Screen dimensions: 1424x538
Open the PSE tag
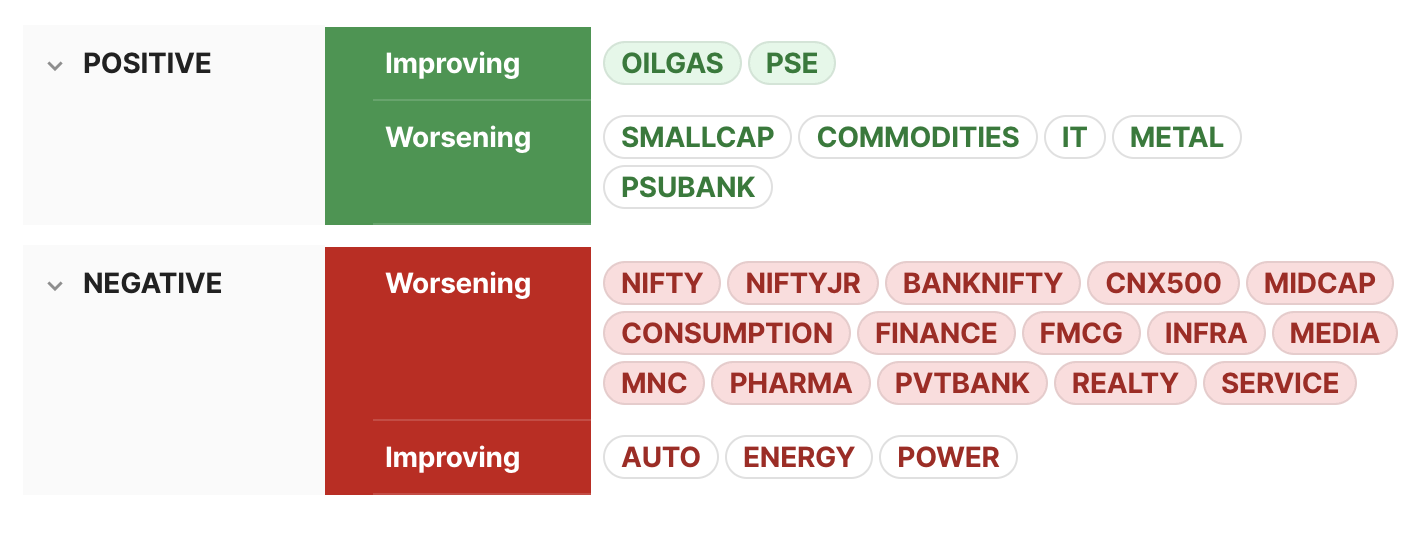click(792, 64)
